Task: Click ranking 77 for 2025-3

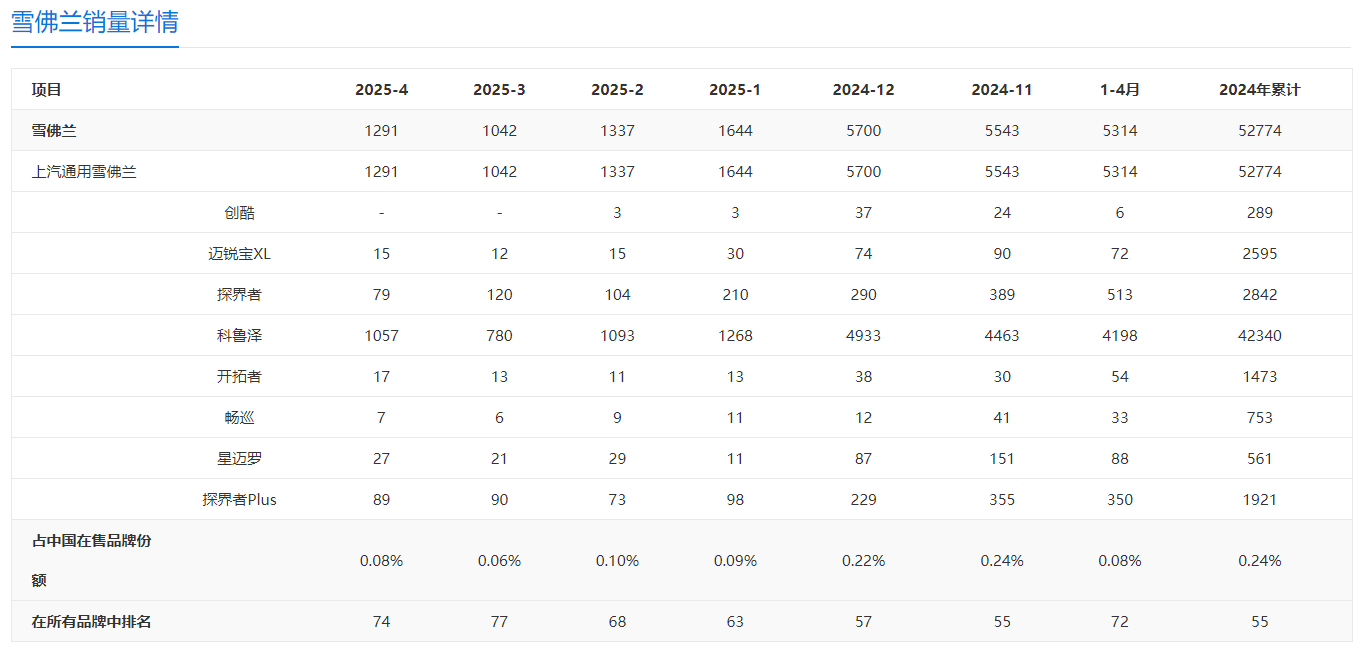Action: [x=500, y=622]
